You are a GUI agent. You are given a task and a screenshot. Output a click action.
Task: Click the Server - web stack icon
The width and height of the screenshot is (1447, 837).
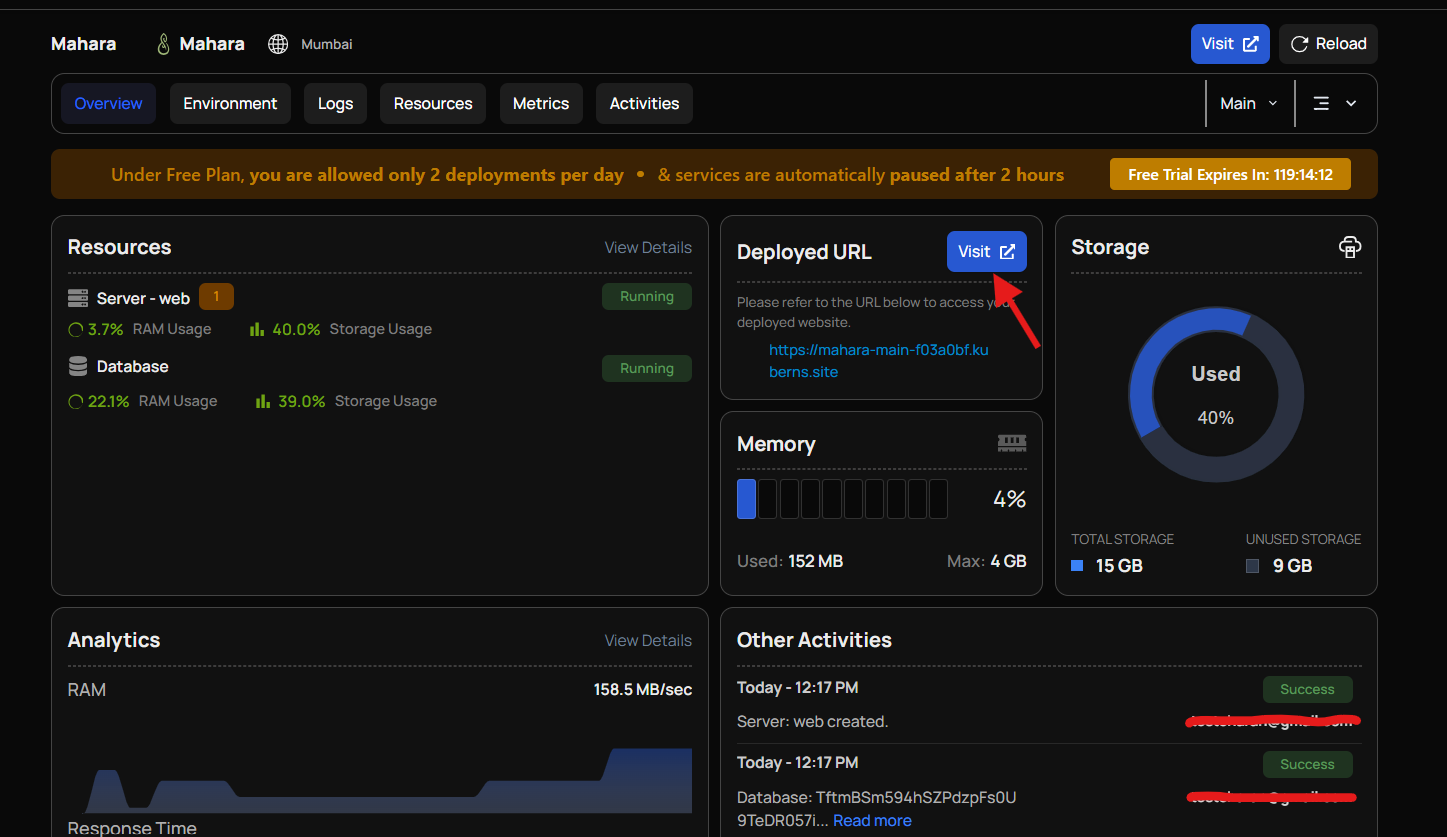(78, 298)
